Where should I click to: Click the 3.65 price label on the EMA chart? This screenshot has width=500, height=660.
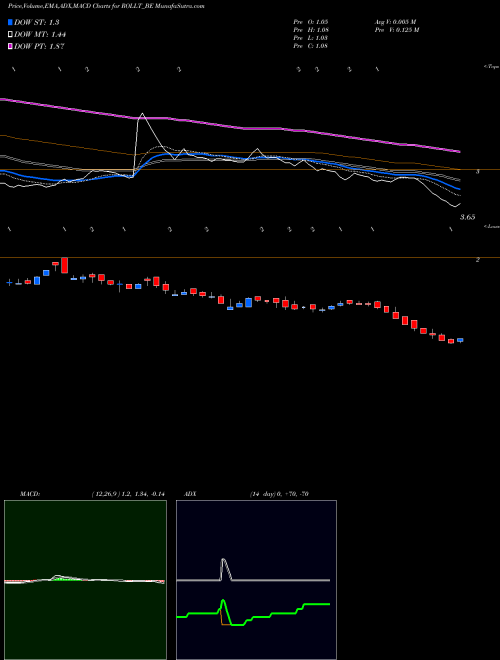point(468,217)
